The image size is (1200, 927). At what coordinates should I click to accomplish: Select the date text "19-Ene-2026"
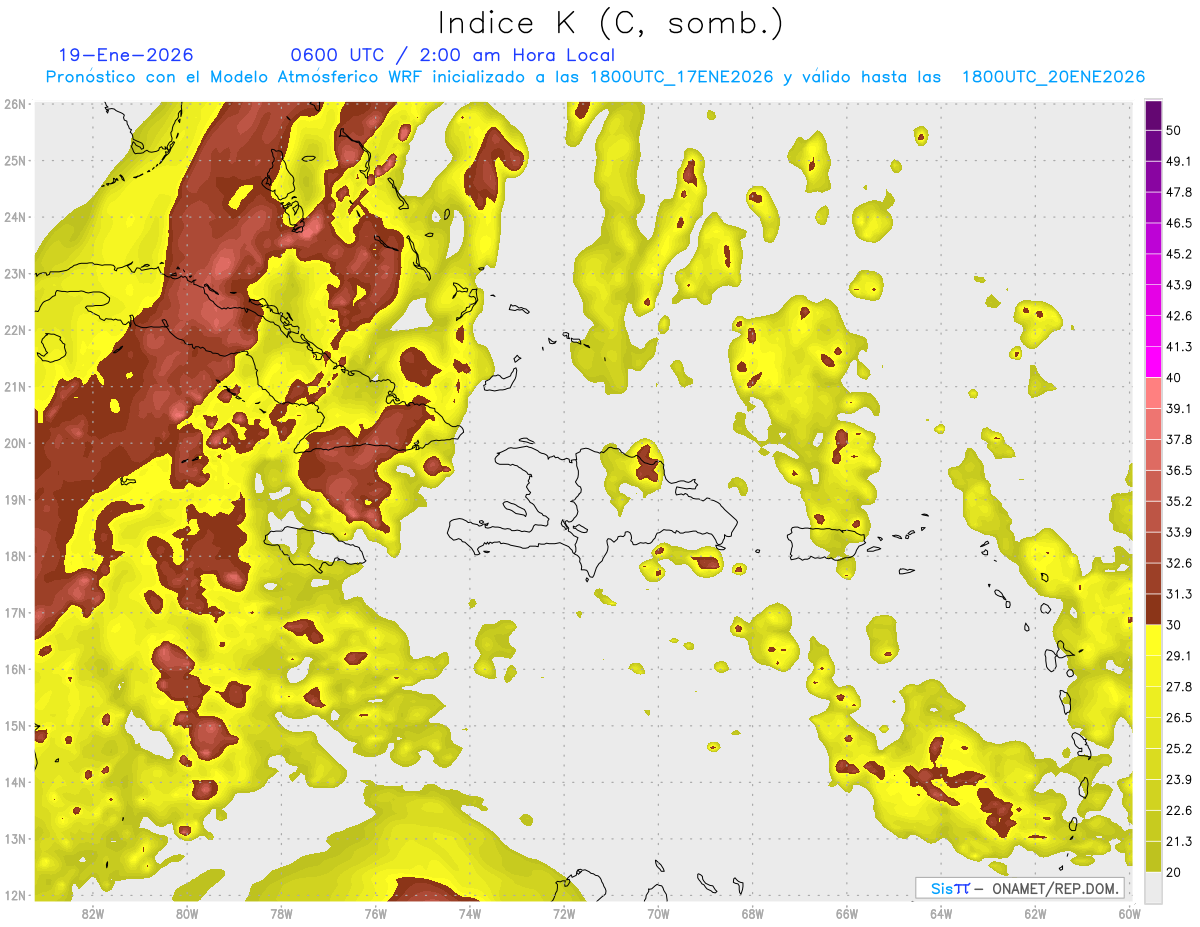126,55
